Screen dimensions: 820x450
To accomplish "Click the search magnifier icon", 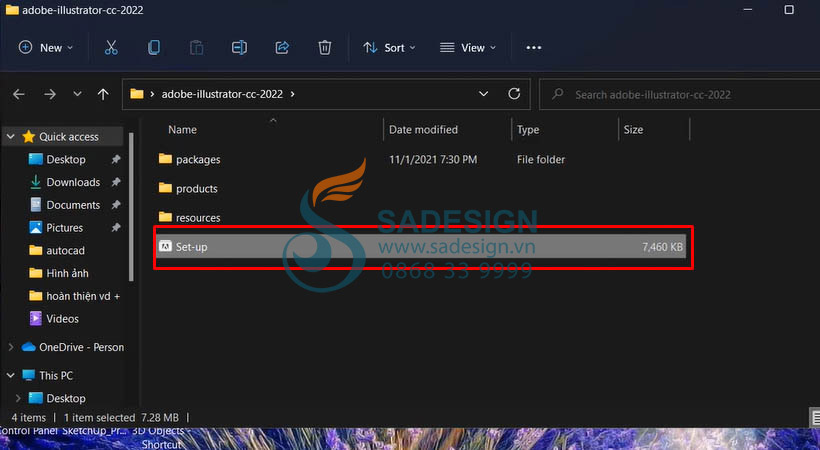I will (x=557, y=94).
